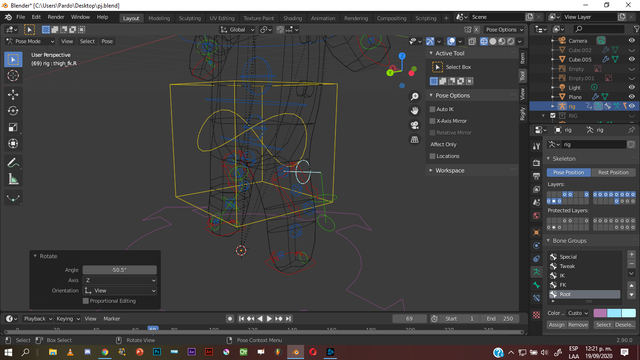Open Pose Options dropdown in header

point(504,29)
